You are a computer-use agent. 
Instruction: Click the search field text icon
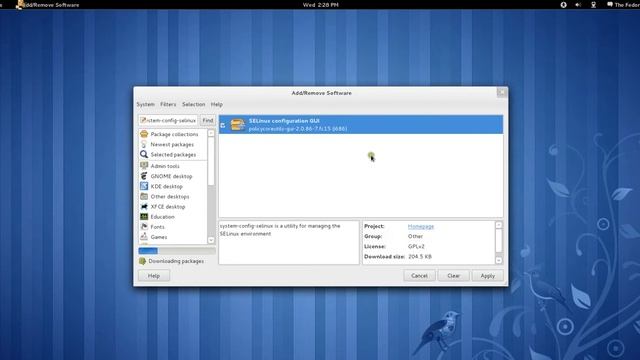tap(143, 120)
